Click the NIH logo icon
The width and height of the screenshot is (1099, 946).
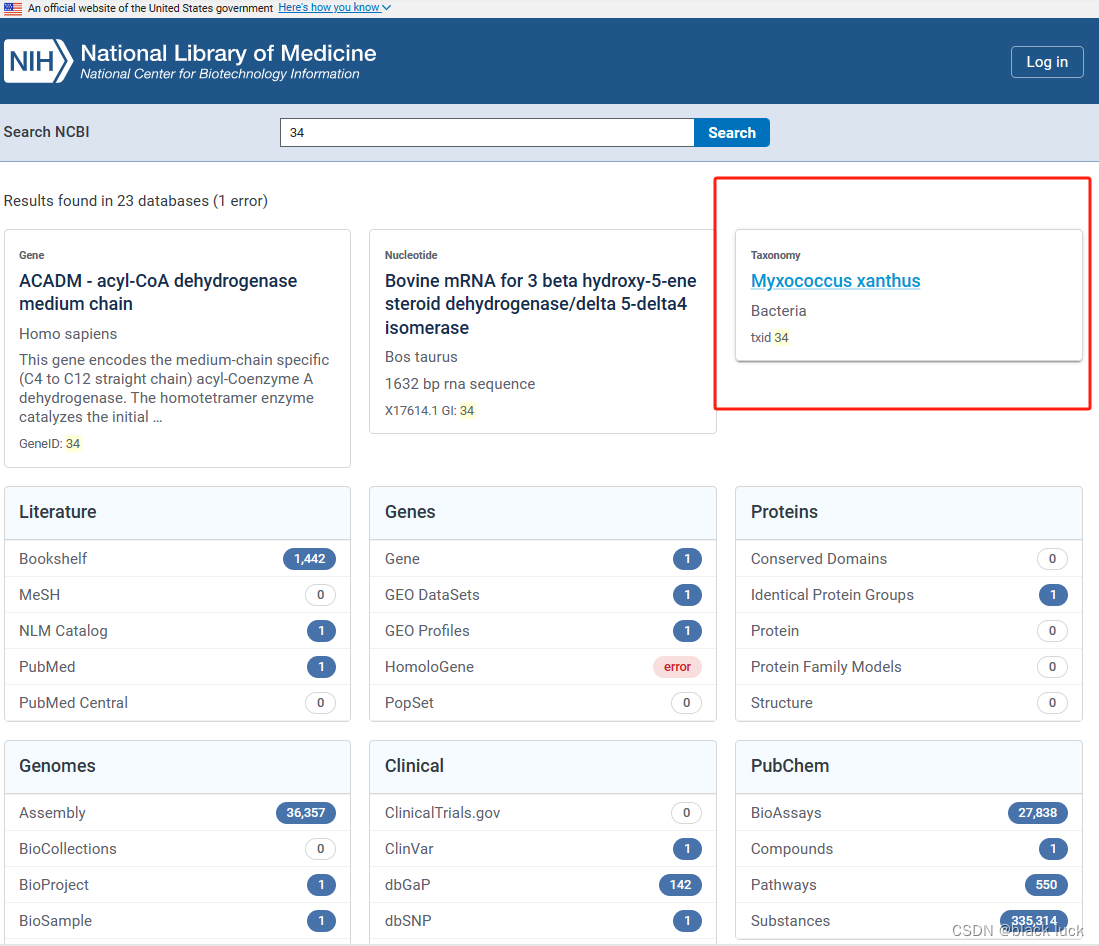pos(38,61)
